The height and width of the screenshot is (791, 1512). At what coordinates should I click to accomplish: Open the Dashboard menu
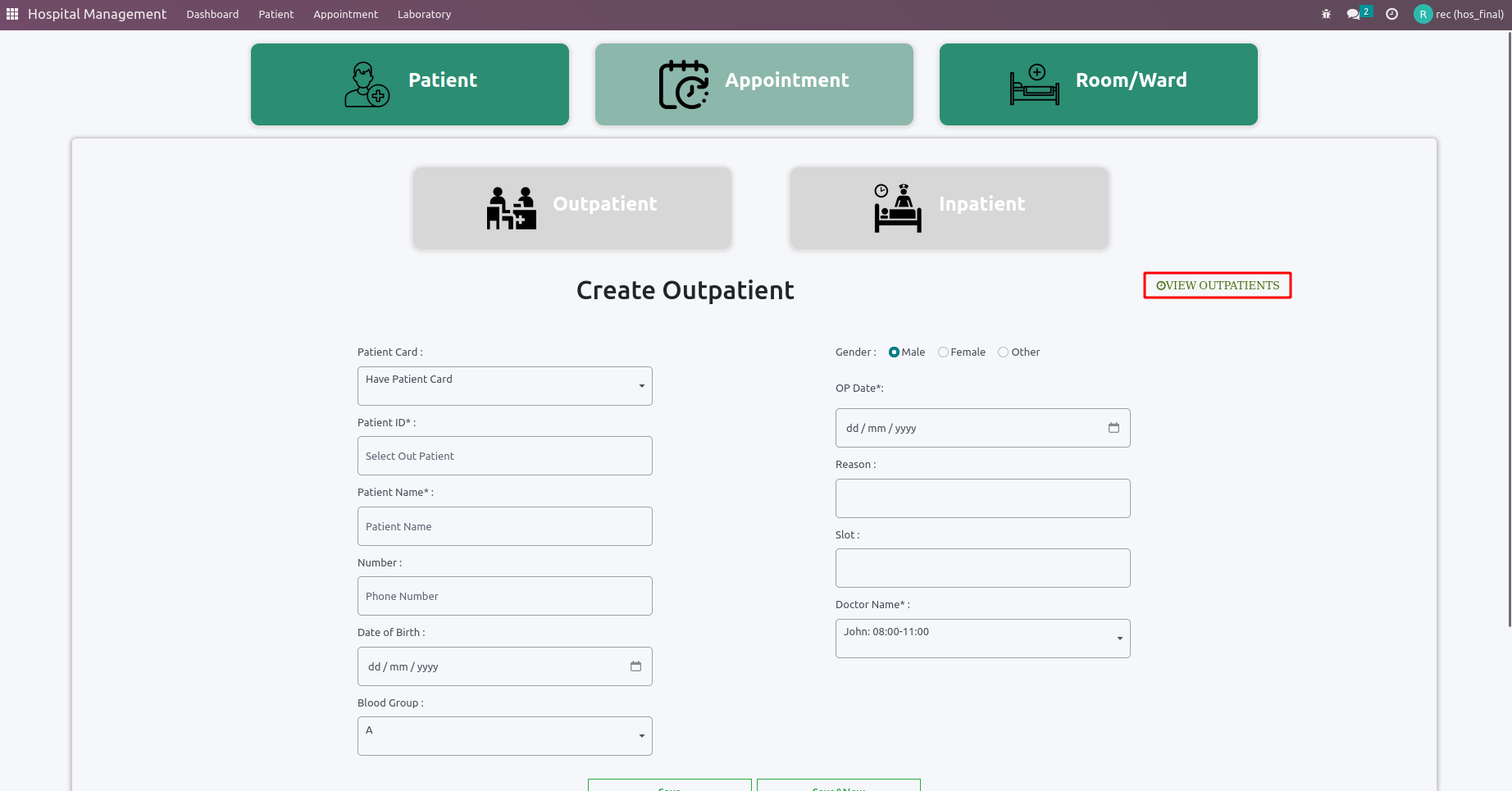[x=212, y=14]
